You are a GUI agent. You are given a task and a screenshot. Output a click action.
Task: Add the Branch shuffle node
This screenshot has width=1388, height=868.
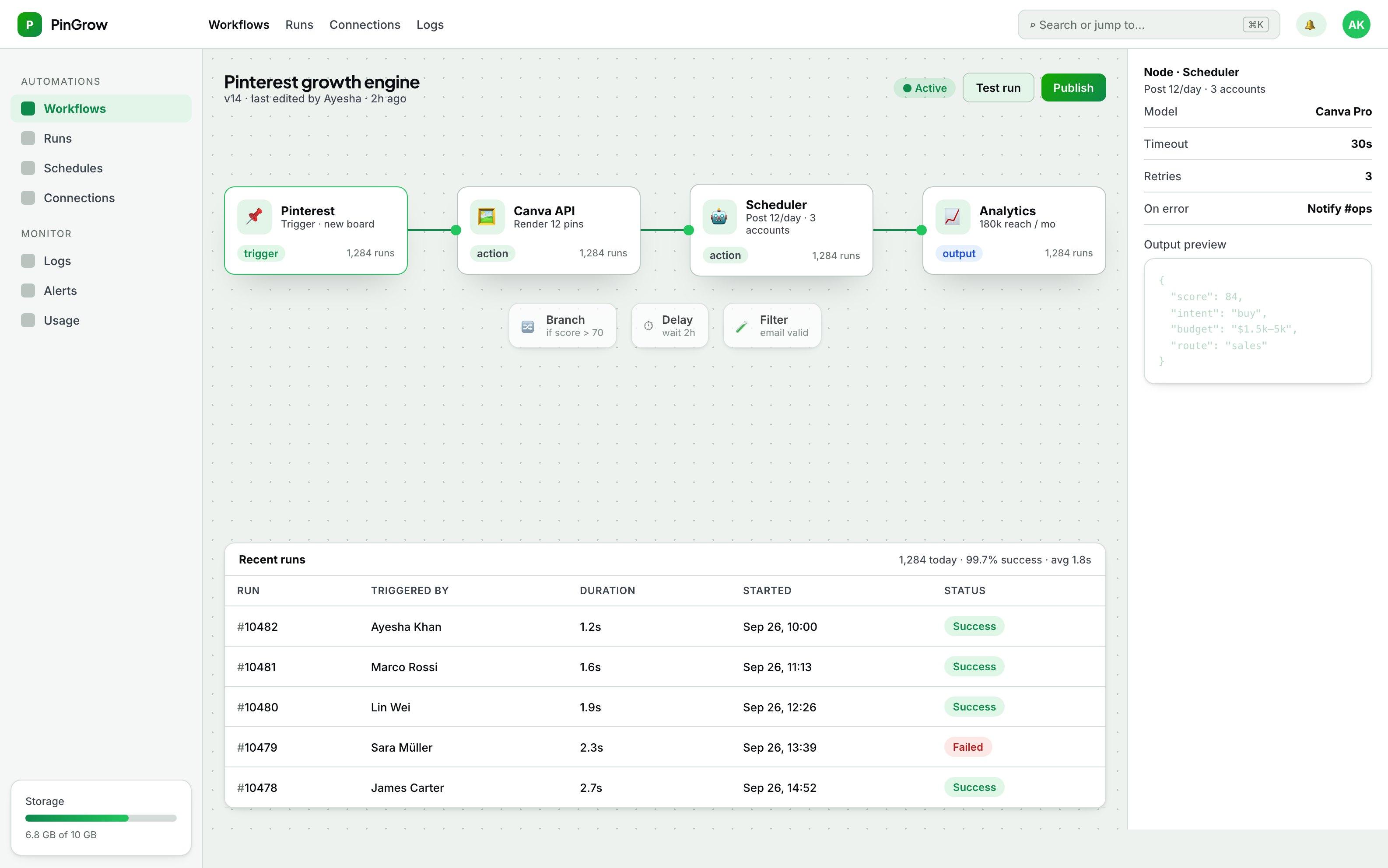pyautogui.click(x=563, y=325)
